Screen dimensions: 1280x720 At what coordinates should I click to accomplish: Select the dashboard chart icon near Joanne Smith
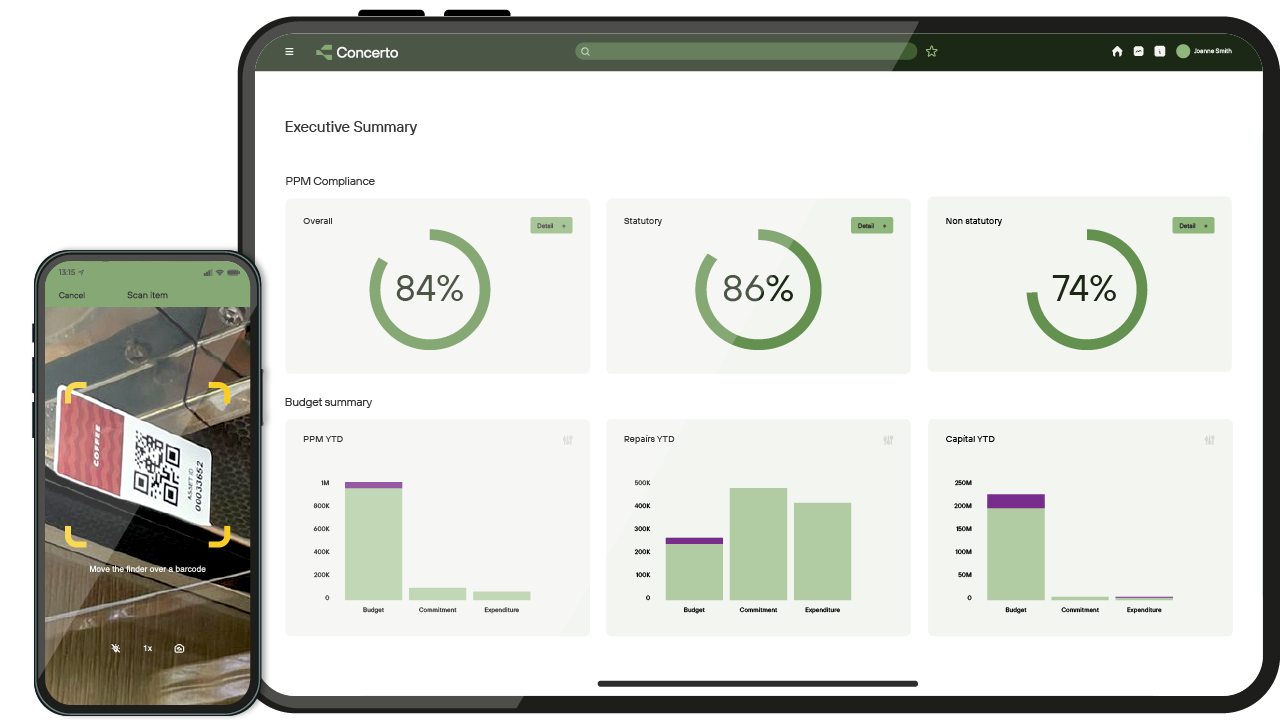pos(1139,51)
